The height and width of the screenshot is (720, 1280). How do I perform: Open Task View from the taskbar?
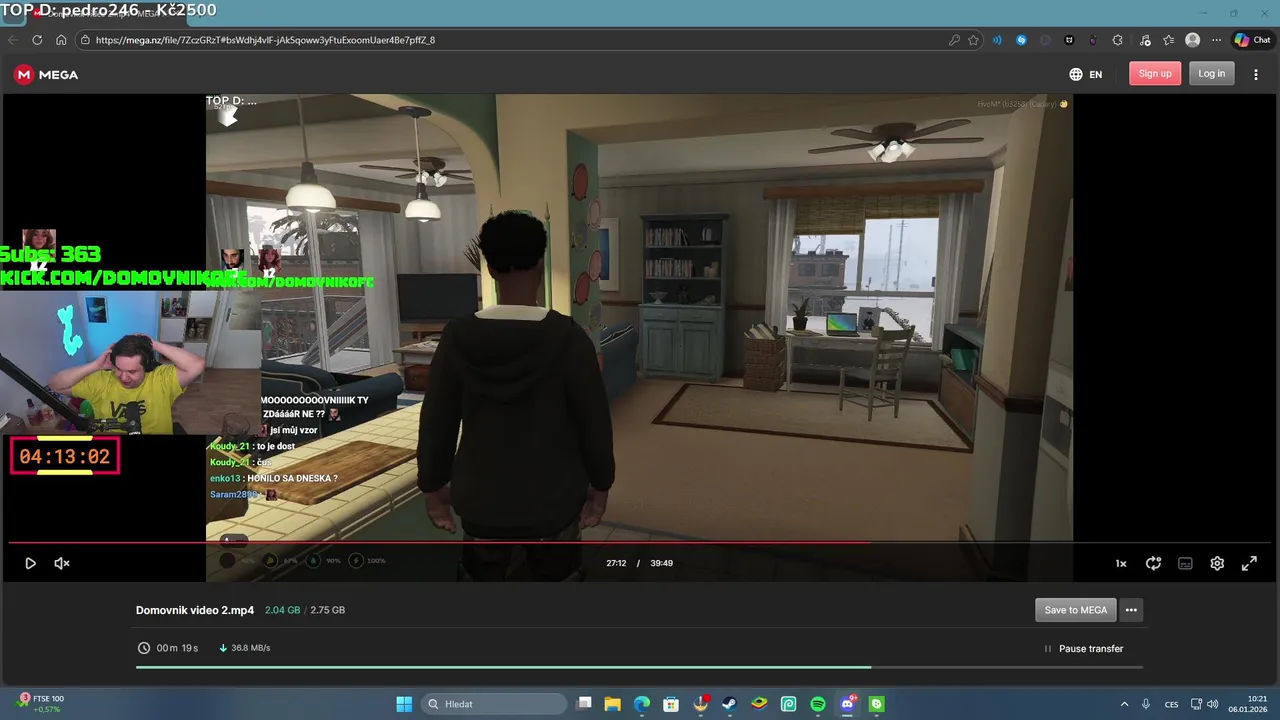point(585,704)
